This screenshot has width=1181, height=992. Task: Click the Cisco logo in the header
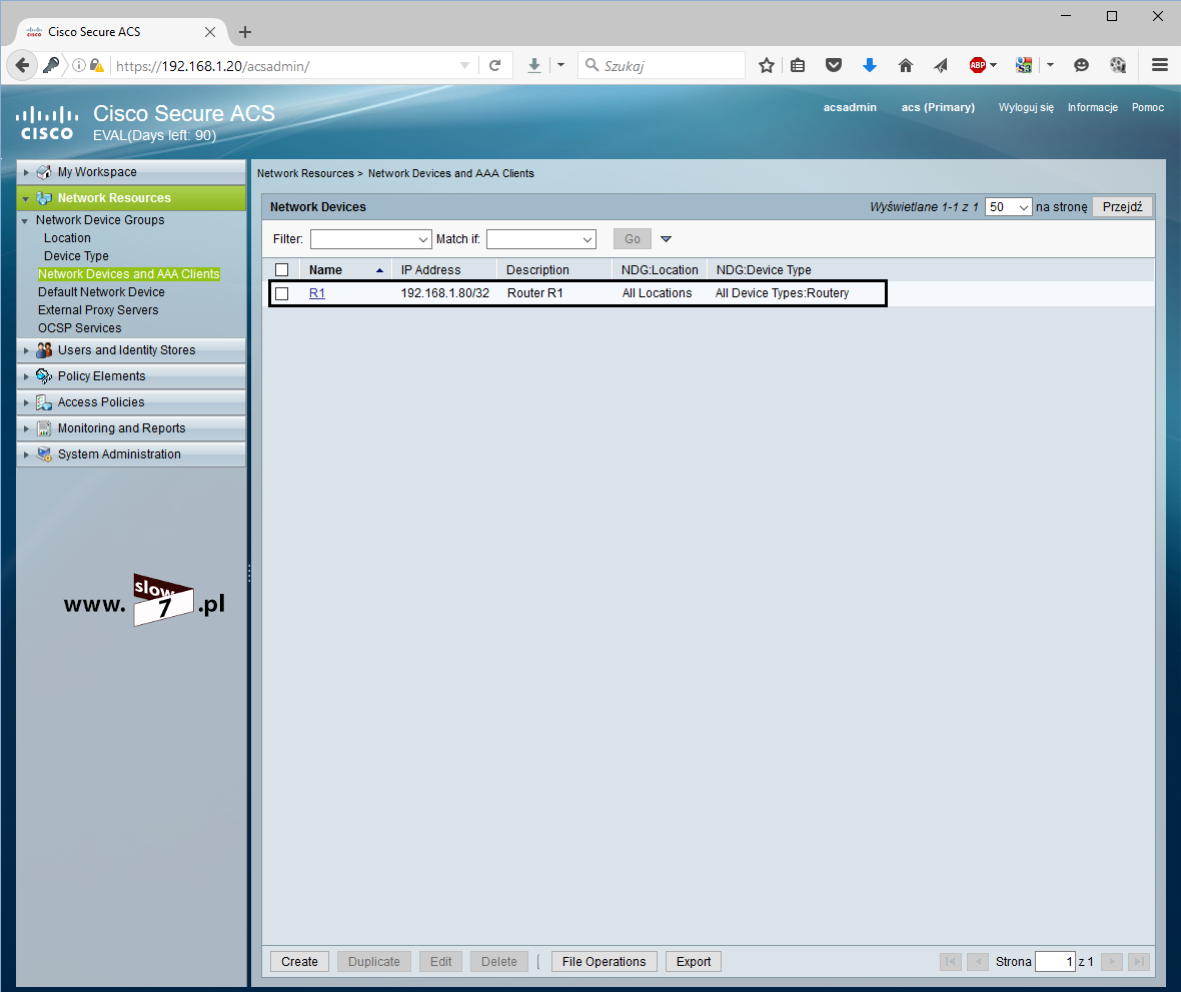pyautogui.click(x=47, y=124)
